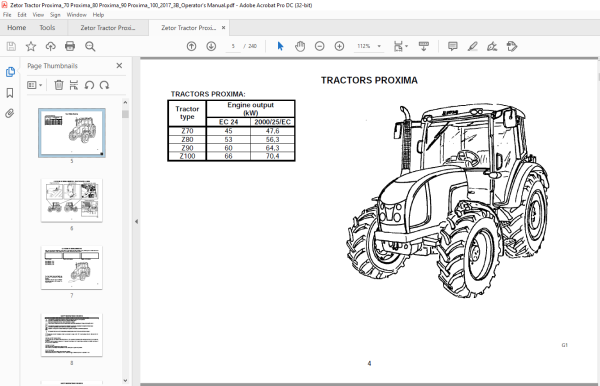
Task: Click the page number input field
Action: 233,46
